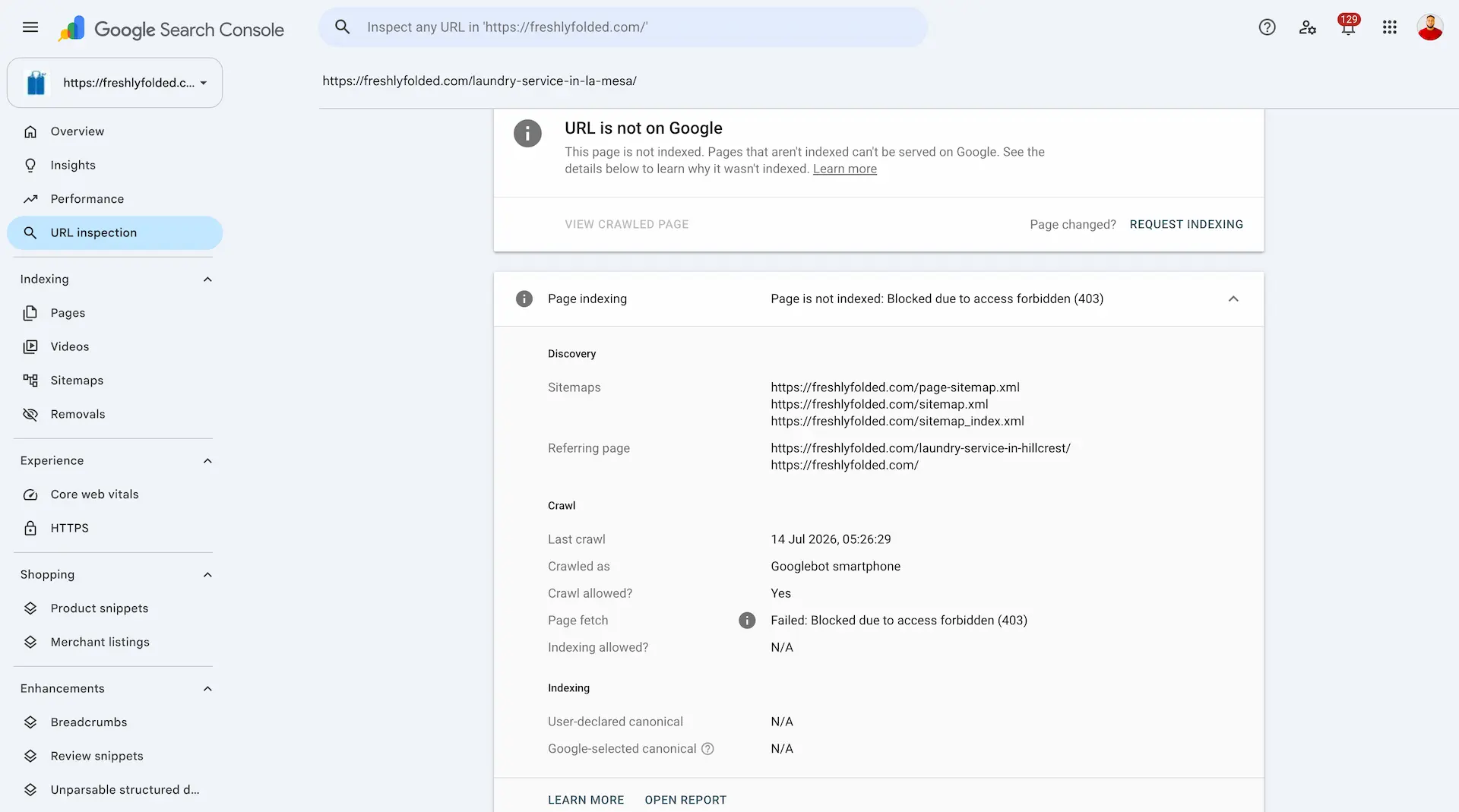The height and width of the screenshot is (812, 1459).
Task: Open the Sitemaps page
Action: [115, 381]
